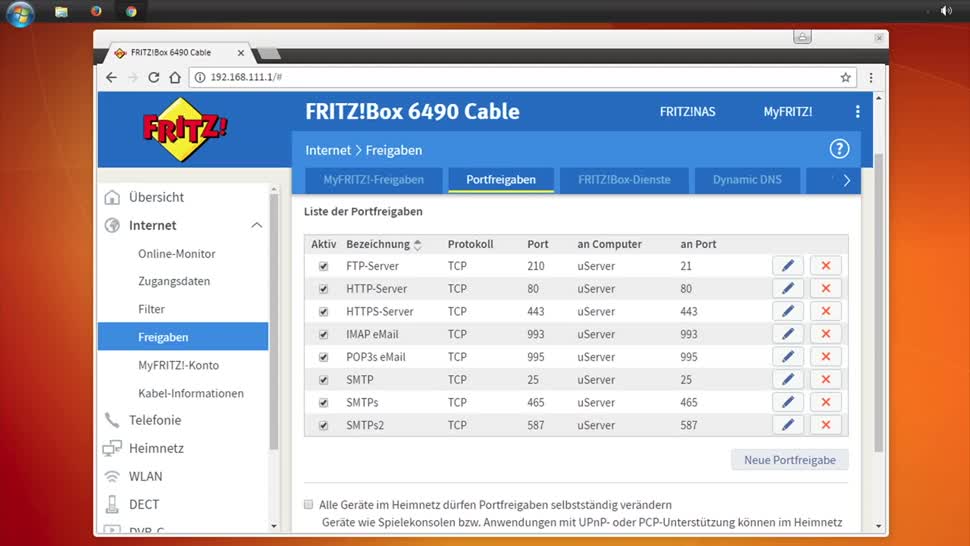The width and height of the screenshot is (970, 546).
Task: Open the help question mark icon
Action: (839, 149)
